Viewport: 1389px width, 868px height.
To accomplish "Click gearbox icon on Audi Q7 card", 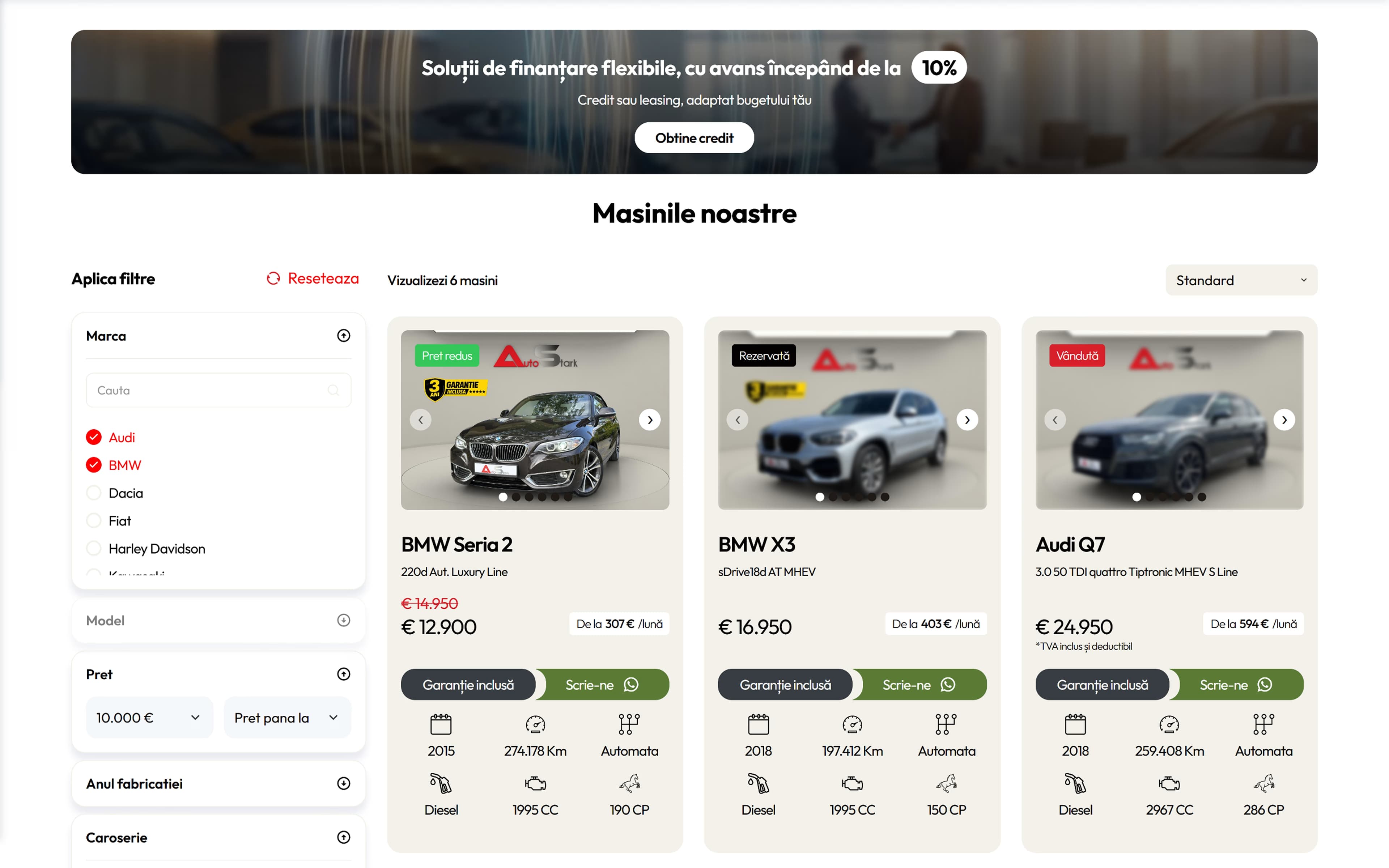I will tap(1263, 724).
